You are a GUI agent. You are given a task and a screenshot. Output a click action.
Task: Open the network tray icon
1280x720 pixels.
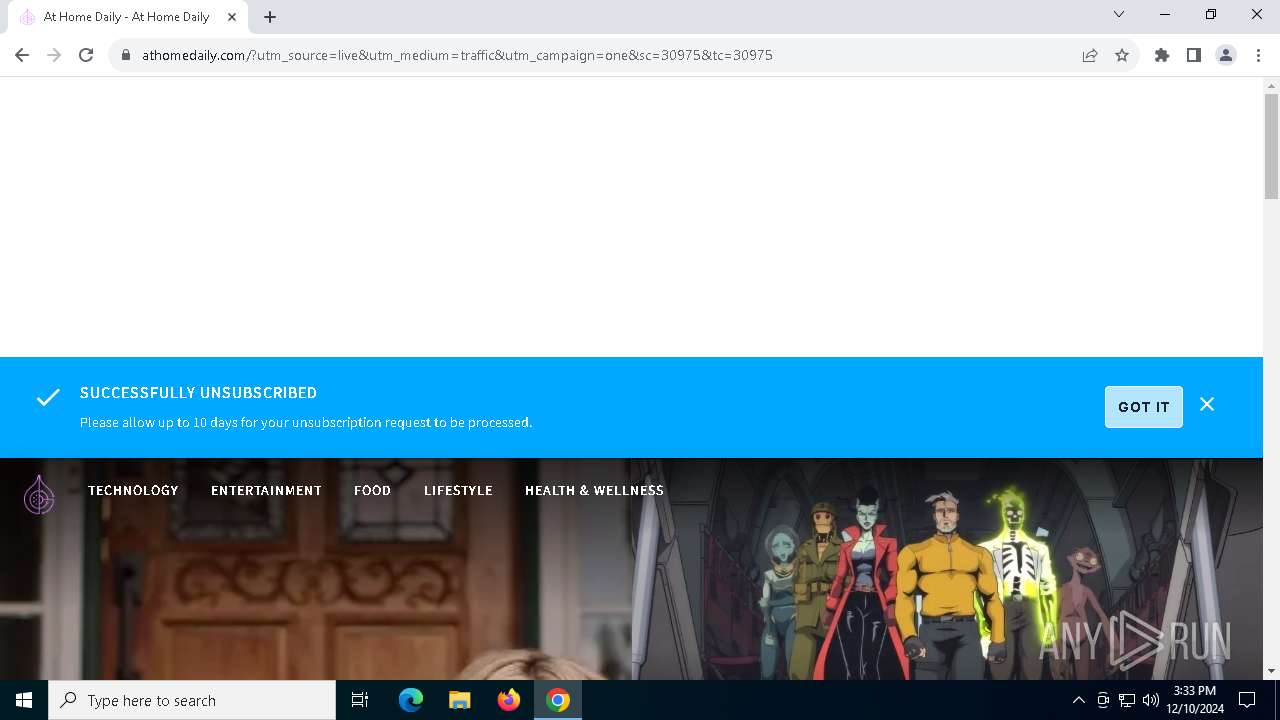pyautogui.click(x=1127, y=700)
